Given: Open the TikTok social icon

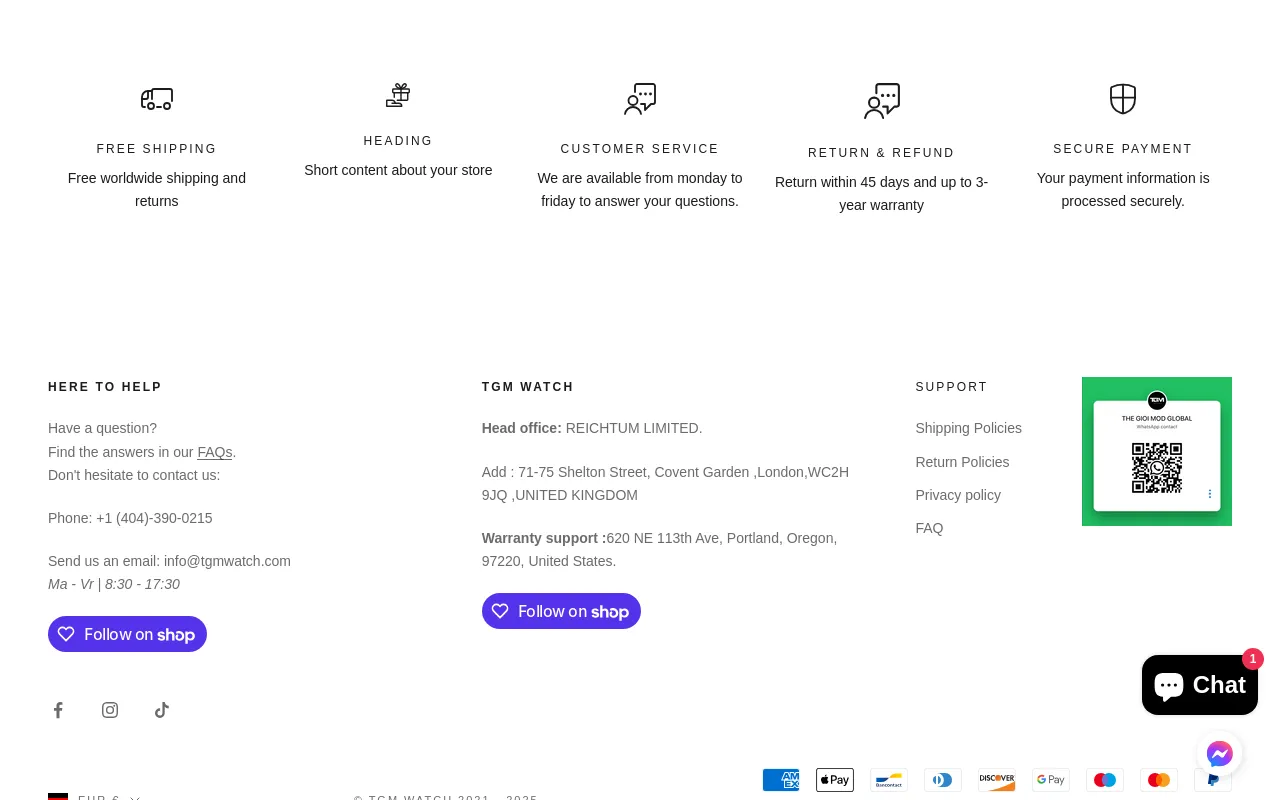Looking at the screenshot, I should (x=162, y=710).
